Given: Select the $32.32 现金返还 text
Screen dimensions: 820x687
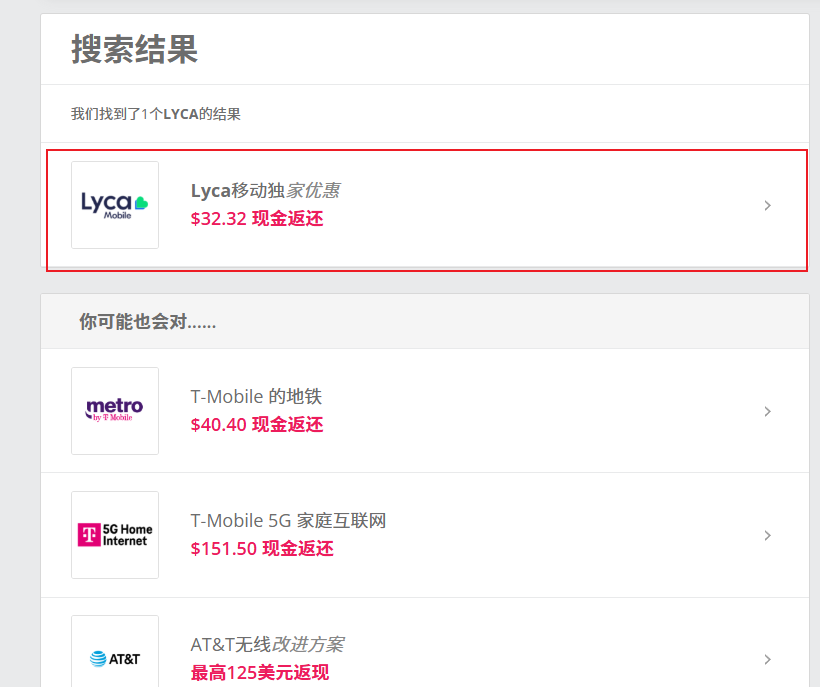Looking at the screenshot, I should [x=257, y=219].
